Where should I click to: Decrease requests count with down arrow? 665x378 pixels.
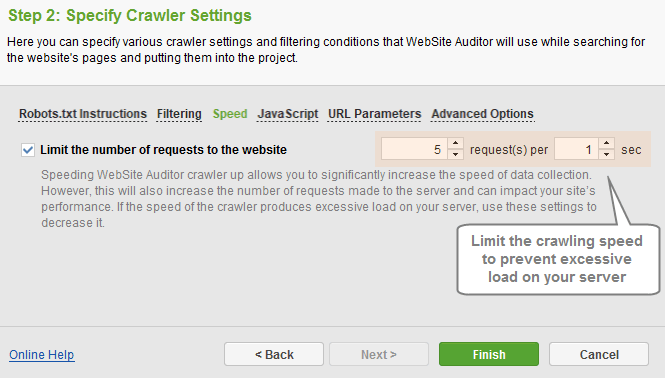click(x=455, y=154)
